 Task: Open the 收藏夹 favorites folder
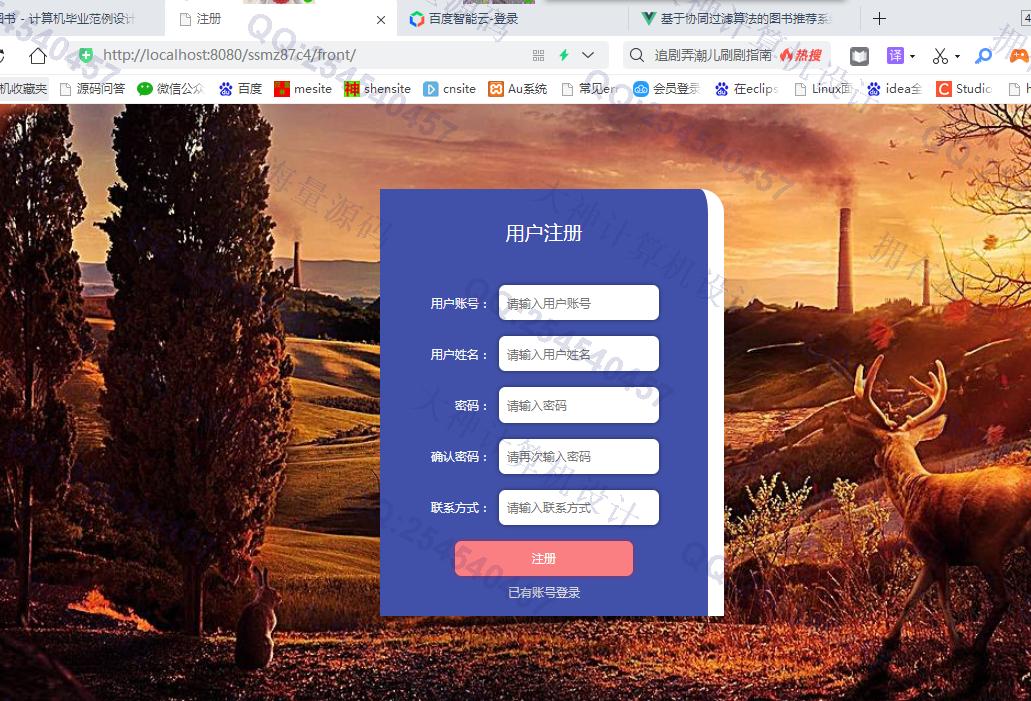(24, 89)
